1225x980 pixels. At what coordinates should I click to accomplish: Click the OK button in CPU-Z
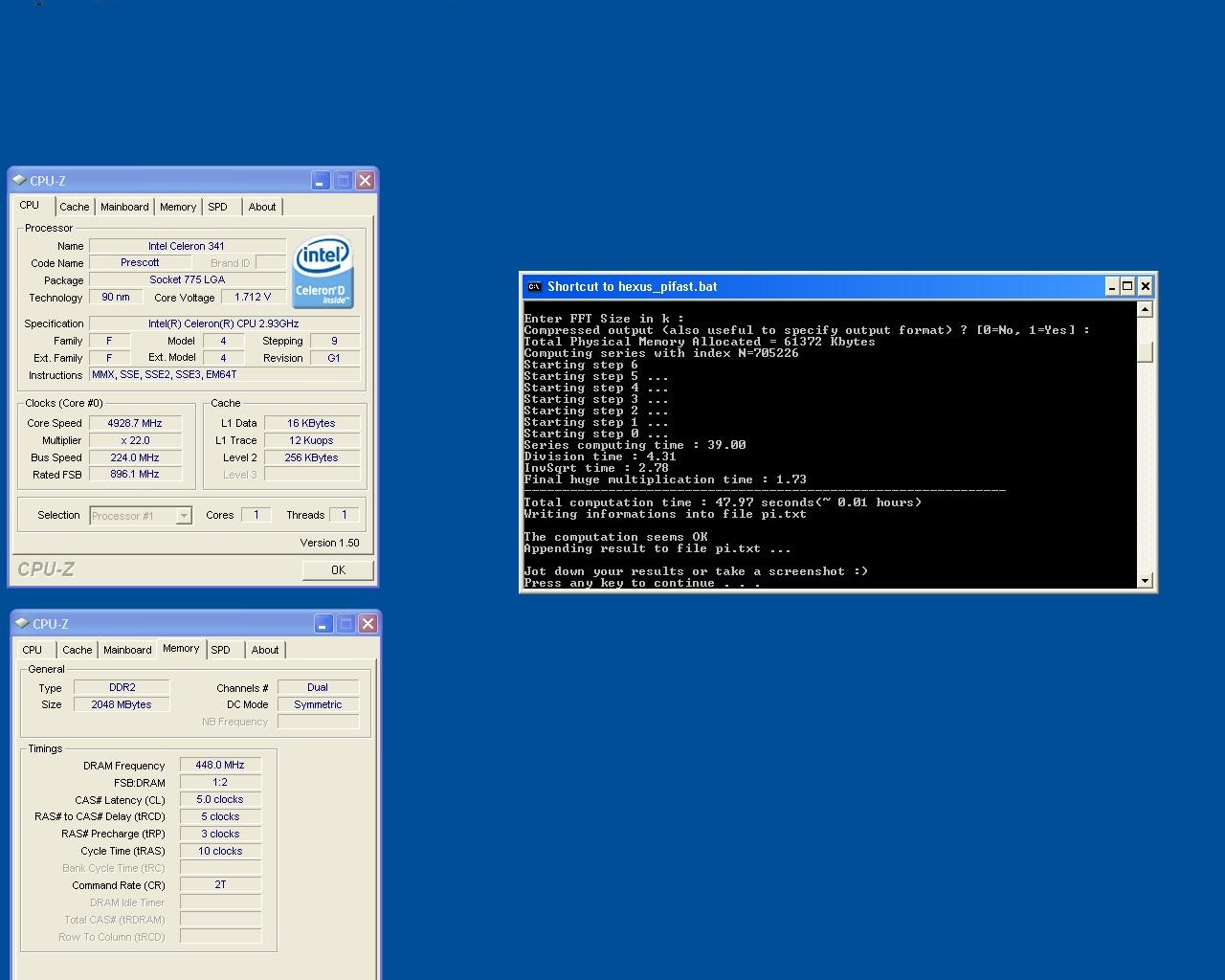click(x=338, y=569)
